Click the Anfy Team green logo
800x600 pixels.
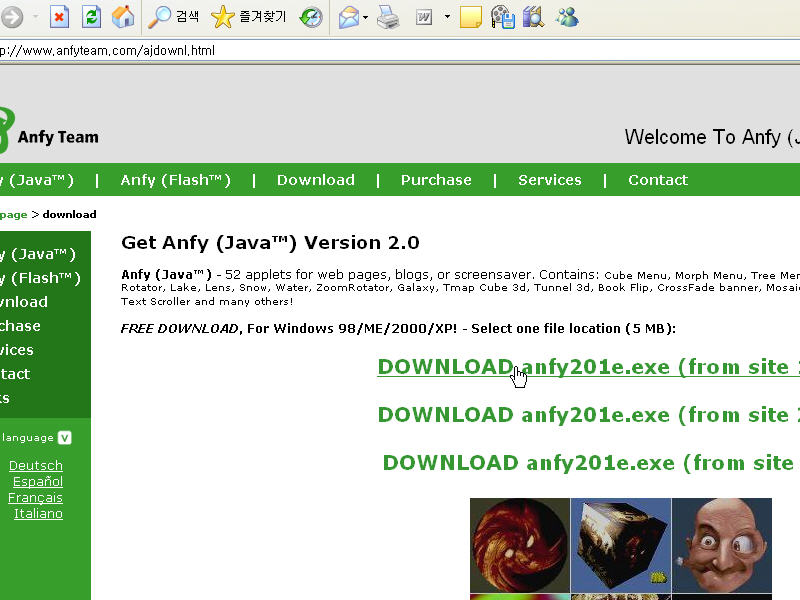(7, 131)
